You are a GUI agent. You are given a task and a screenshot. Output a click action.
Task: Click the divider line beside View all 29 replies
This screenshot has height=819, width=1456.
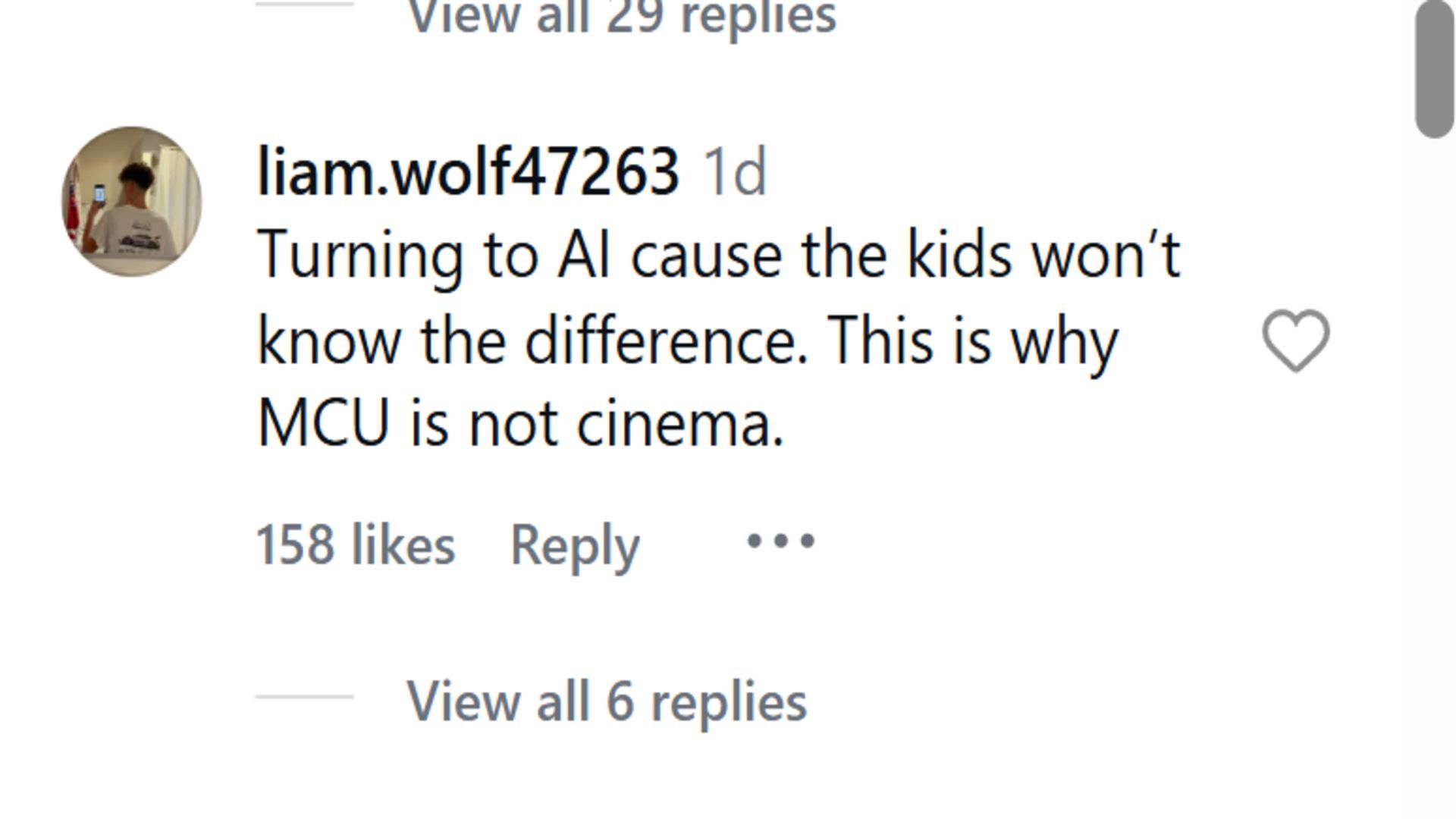coord(305,4)
